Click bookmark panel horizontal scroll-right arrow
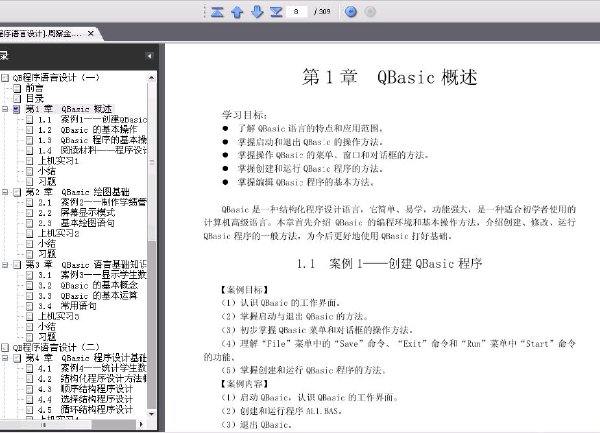This screenshot has height=433, width=600. (141, 424)
